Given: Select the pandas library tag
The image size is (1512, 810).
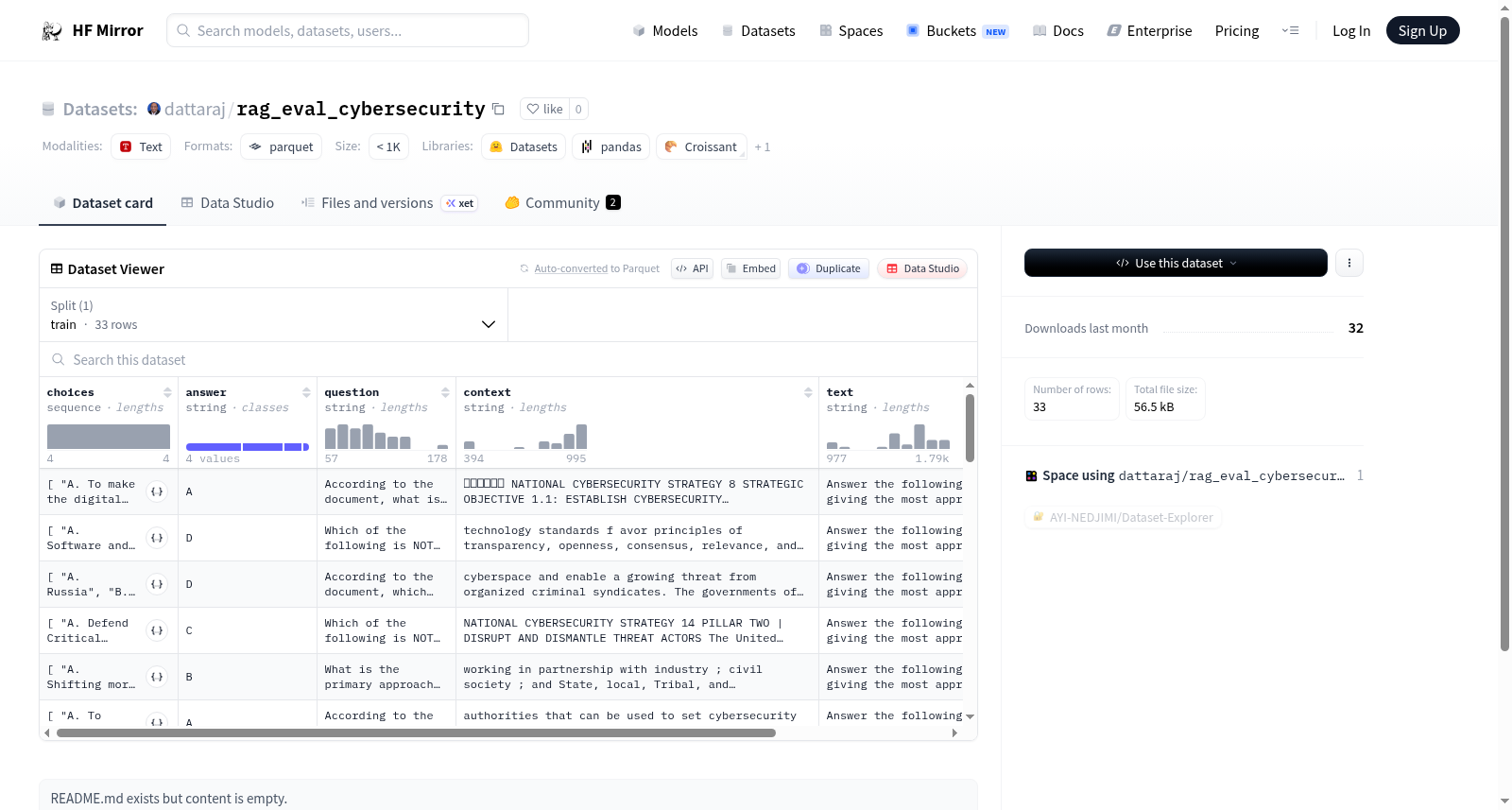Looking at the screenshot, I should coord(610,146).
